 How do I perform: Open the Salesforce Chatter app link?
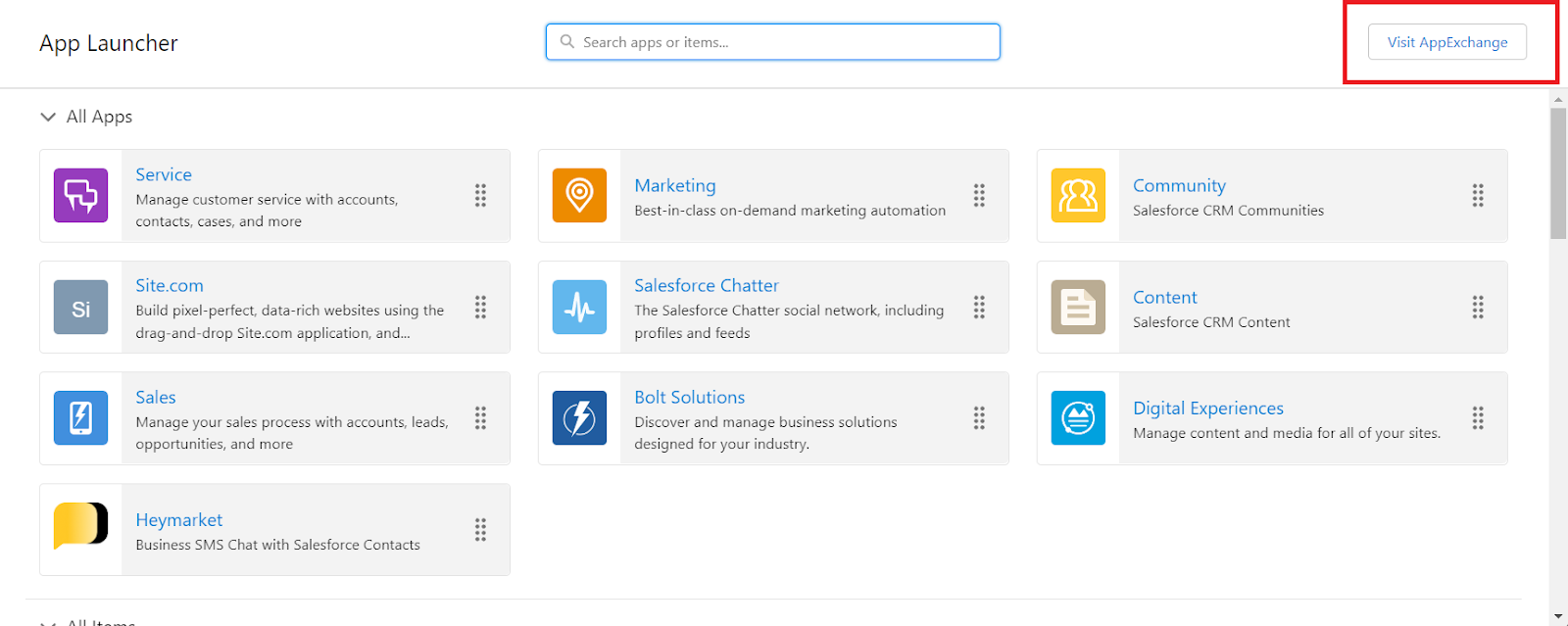click(707, 285)
